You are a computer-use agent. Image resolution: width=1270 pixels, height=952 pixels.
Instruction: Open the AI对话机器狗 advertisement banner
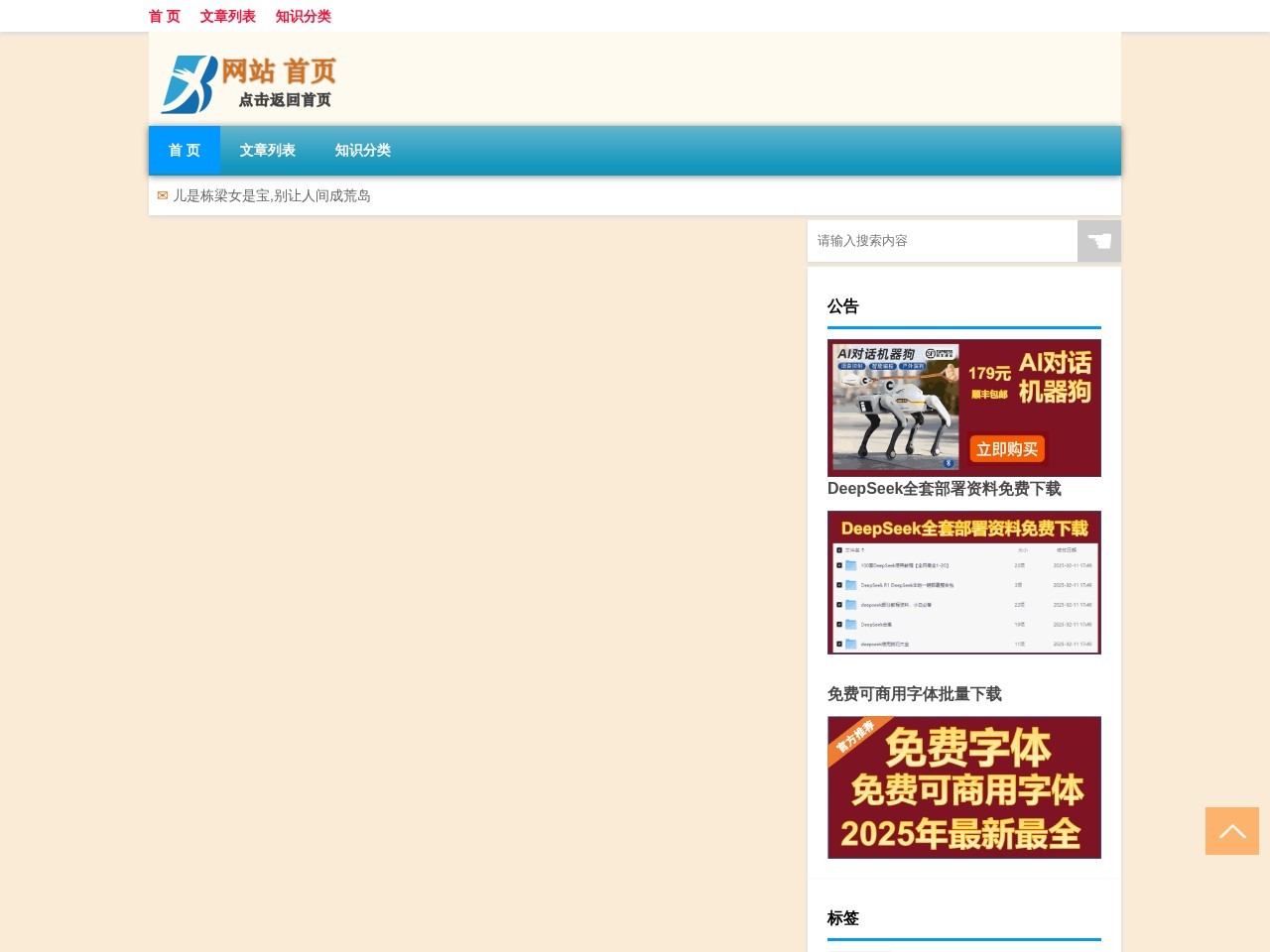click(x=964, y=408)
